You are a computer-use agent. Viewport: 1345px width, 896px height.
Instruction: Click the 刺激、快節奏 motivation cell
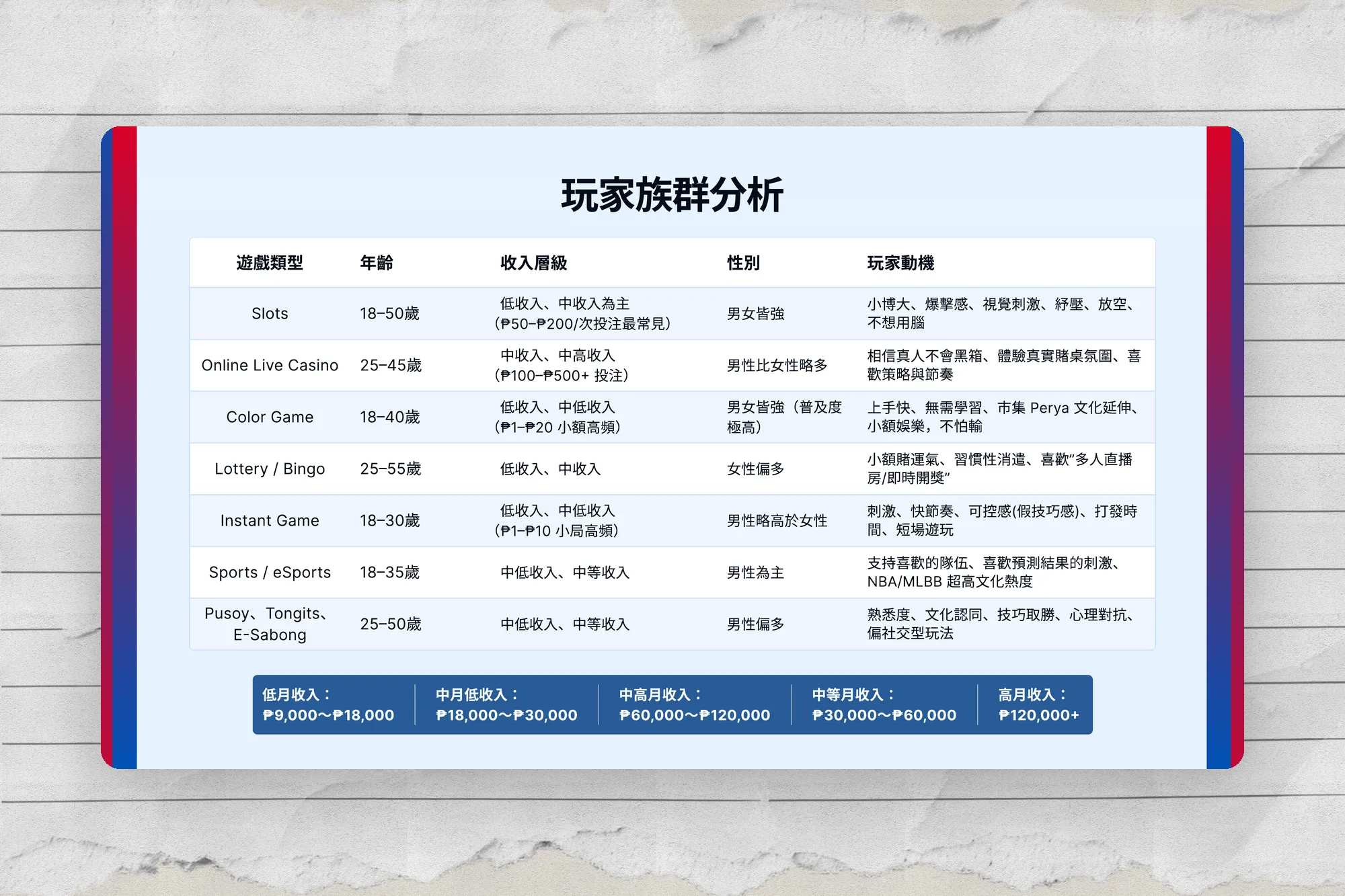(1002, 521)
